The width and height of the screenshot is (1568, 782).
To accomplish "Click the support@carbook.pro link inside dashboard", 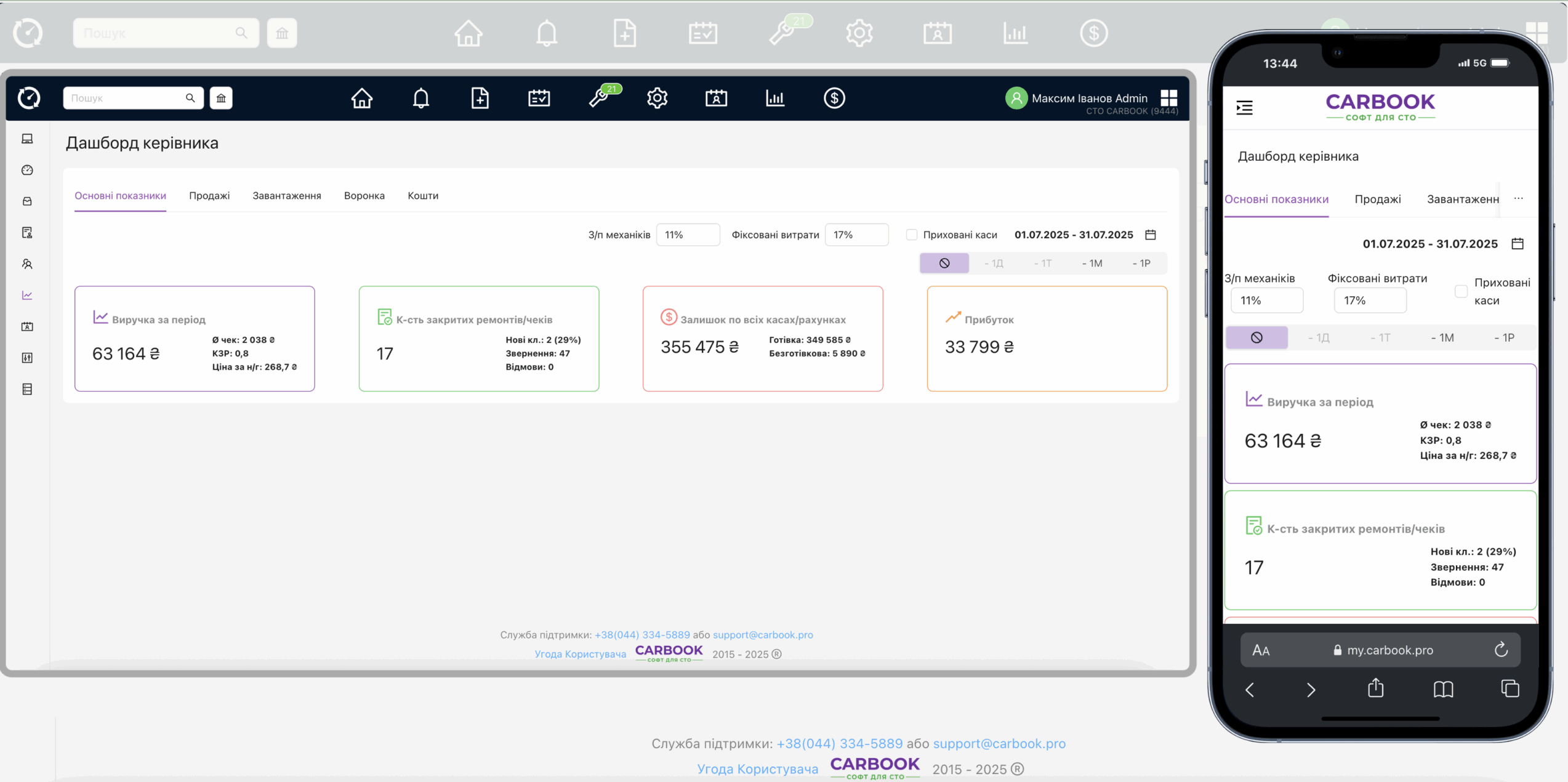I will click(x=762, y=634).
